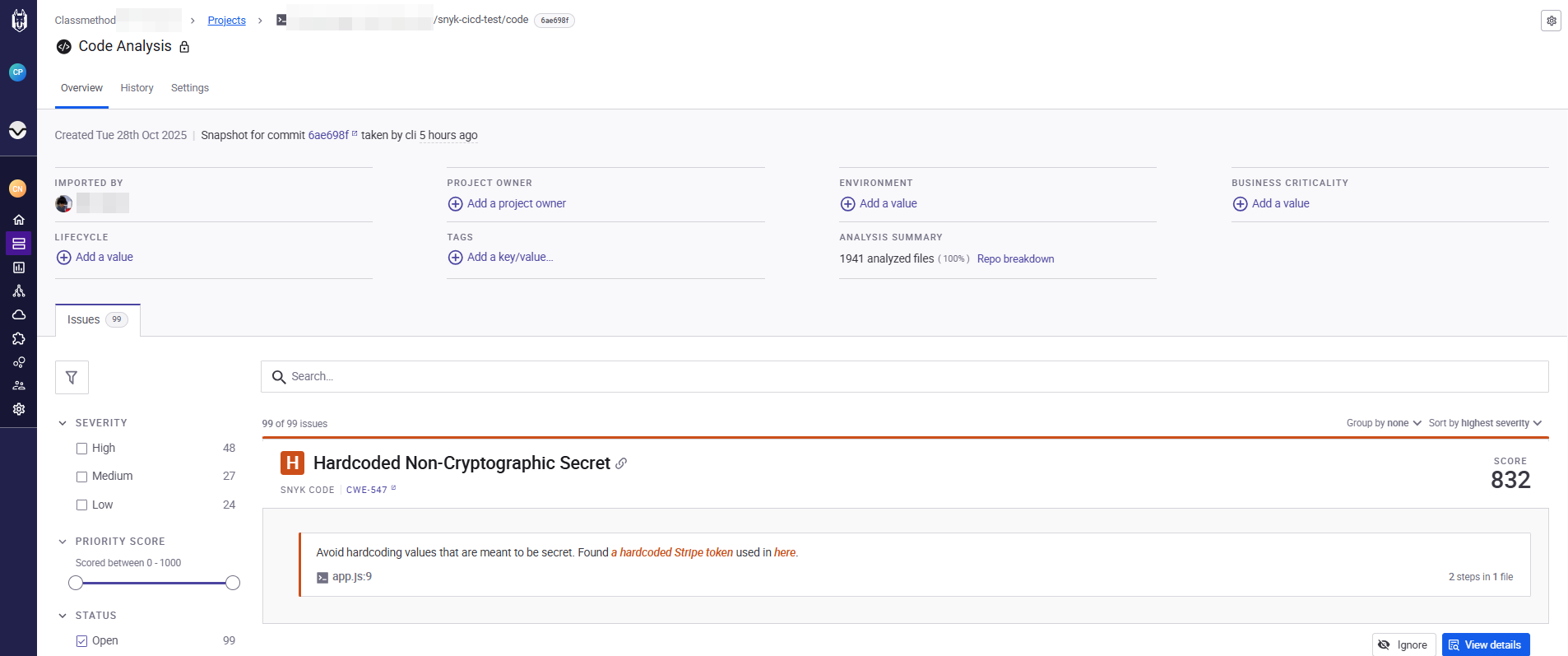Select the Issues 99 tab
The height and width of the screenshot is (656, 1568).
pos(97,320)
